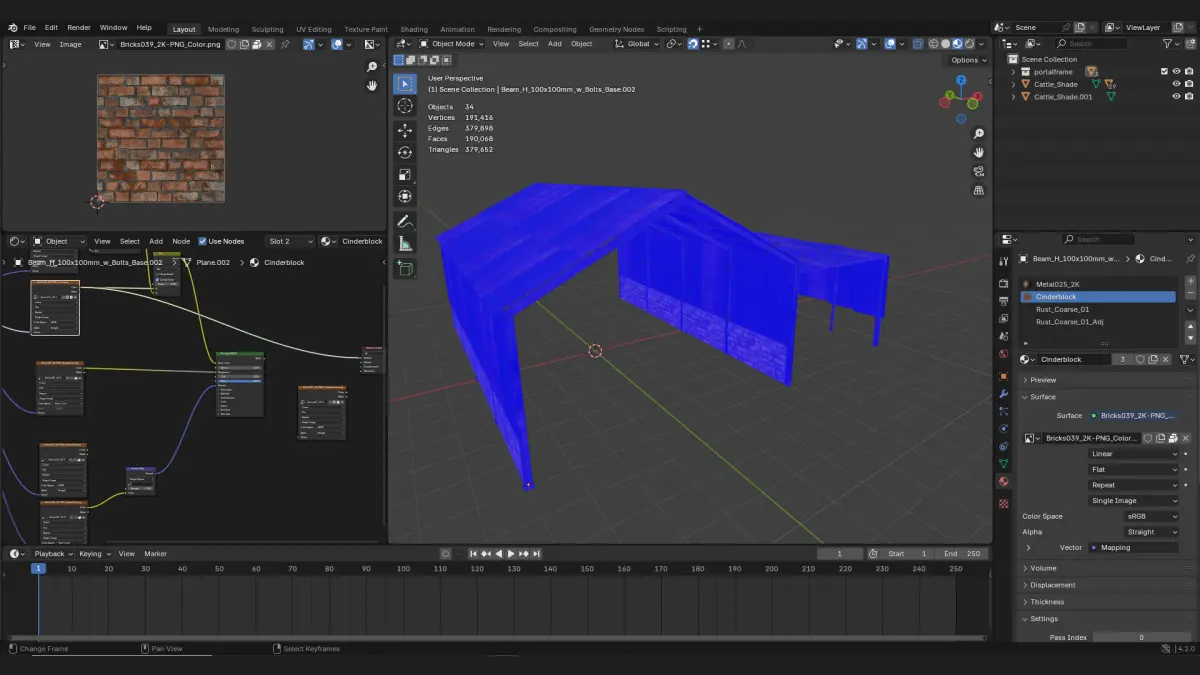Select the Add Cube tool
The width and height of the screenshot is (1200, 675).
pos(404,268)
